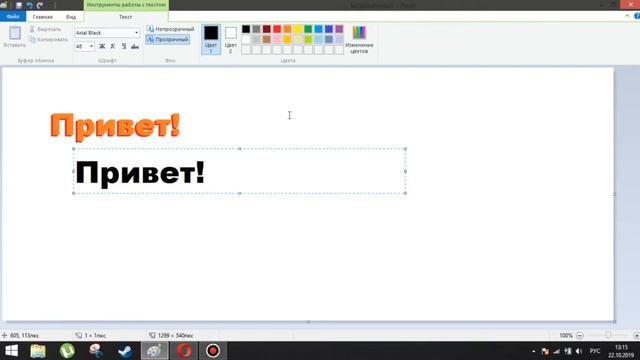
Task: Open the Windows Start menu
Action: (x=11, y=351)
